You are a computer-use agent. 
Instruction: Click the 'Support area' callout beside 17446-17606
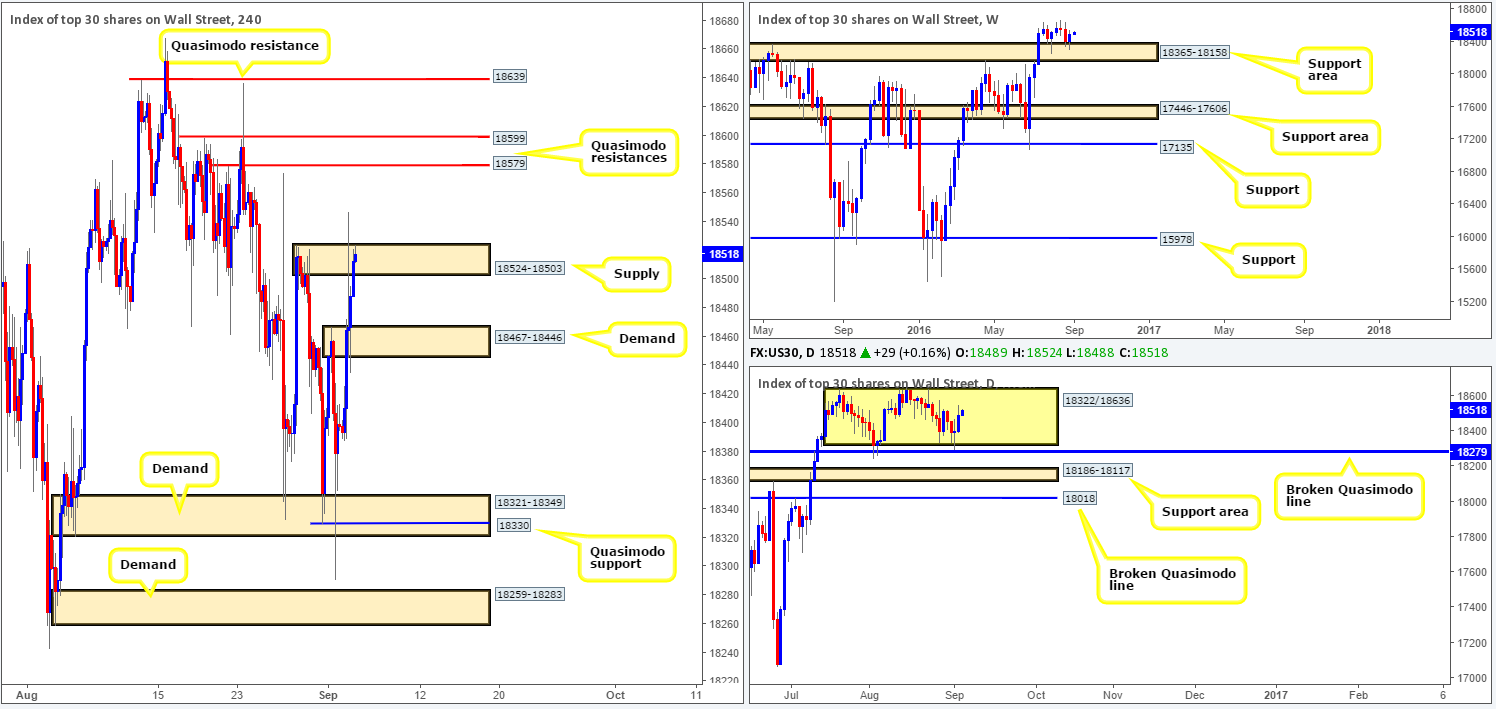pyautogui.click(x=1325, y=136)
